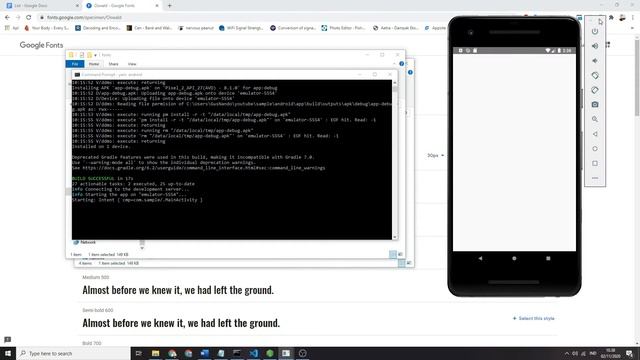
Task: Click the Command Prompt scrollbar
Action: 395,159
